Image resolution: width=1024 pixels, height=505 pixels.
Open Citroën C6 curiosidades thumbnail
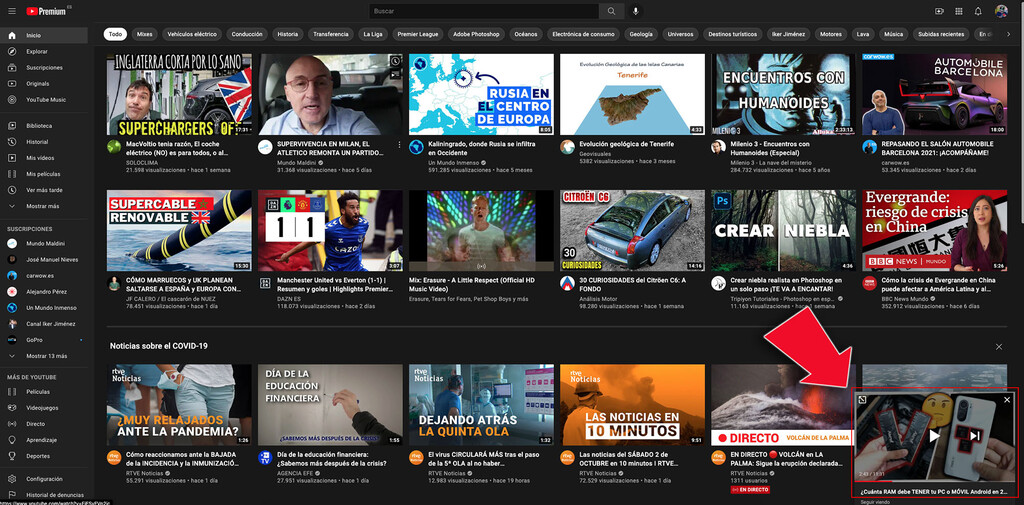[x=632, y=231]
